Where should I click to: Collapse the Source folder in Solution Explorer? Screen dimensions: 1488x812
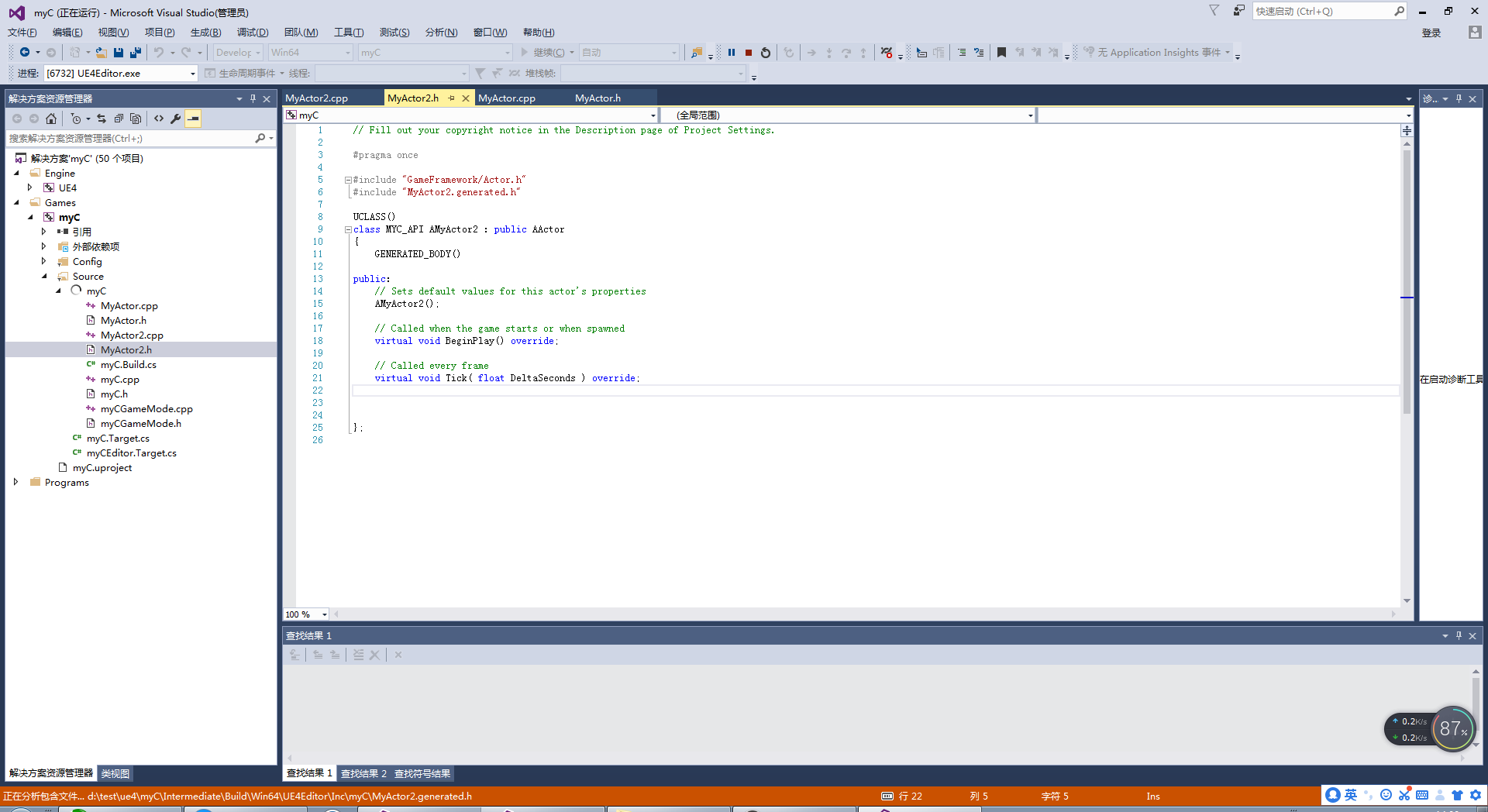46,276
